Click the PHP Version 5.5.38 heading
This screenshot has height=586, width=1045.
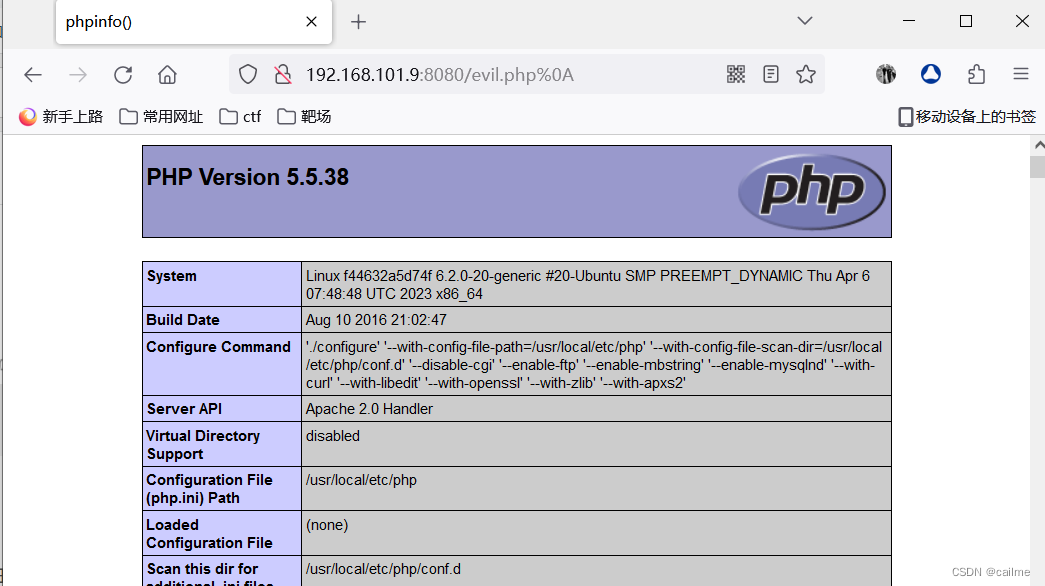coord(247,177)
